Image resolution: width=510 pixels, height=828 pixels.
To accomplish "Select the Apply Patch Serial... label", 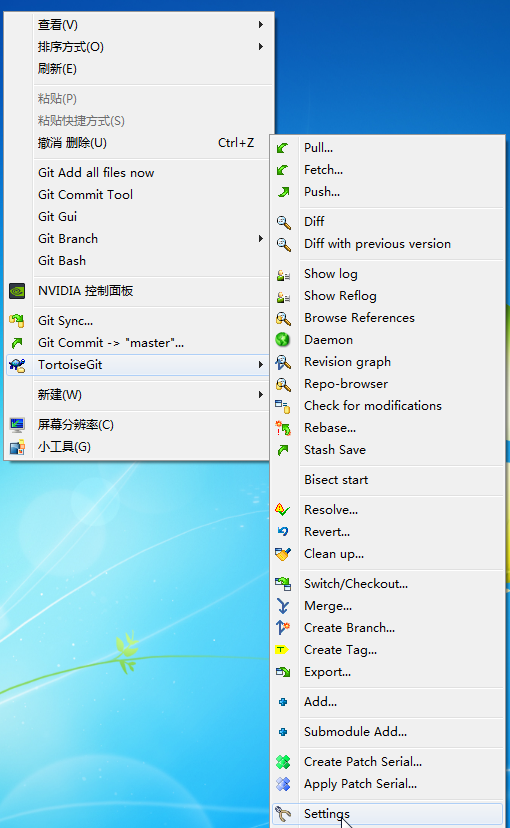I will 360,784.
